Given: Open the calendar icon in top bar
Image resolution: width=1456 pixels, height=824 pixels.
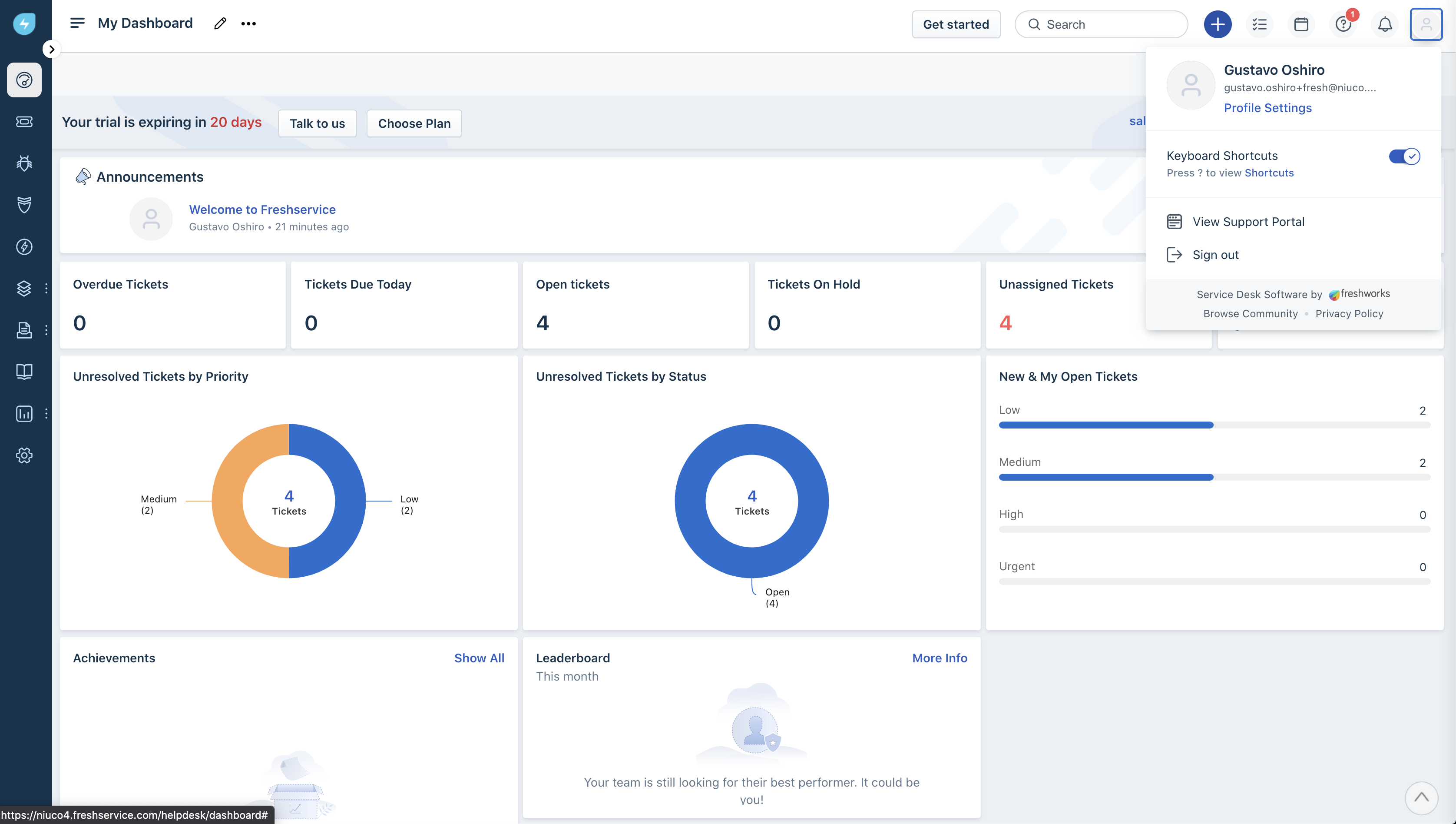Looking at the screenshot, I should pyautogui.click(x=1301, y=24).
